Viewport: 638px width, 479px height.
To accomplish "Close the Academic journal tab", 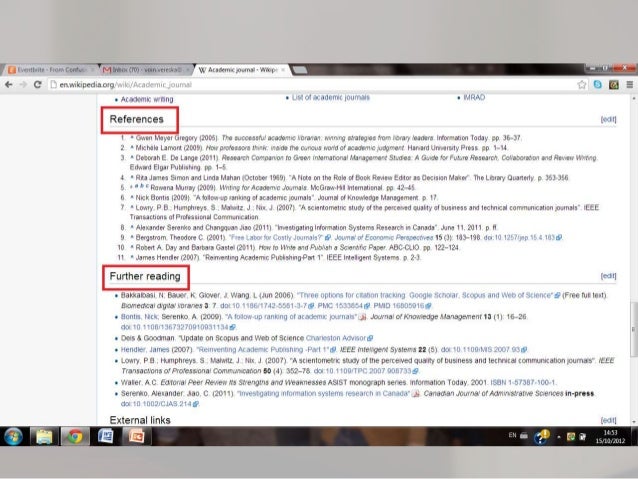I will [x=283, y=70].
